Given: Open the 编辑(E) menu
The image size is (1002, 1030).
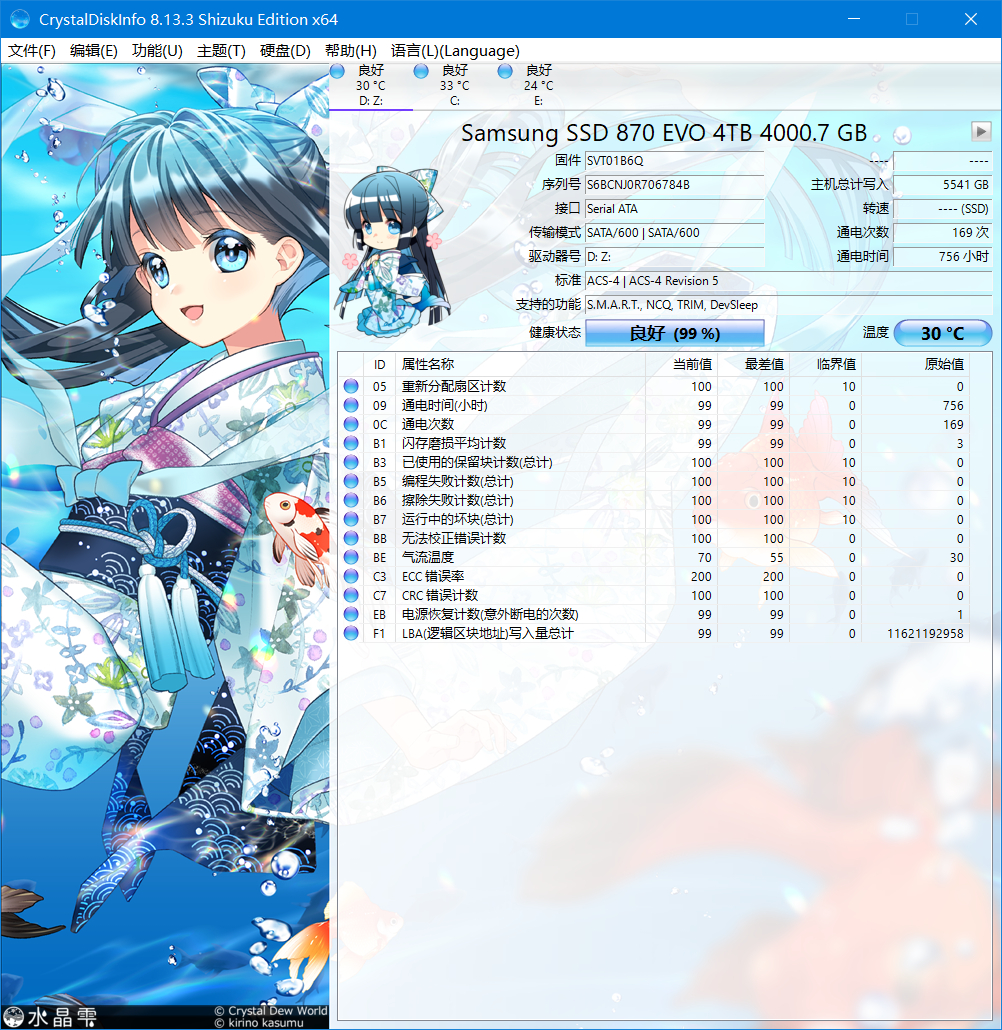Looking at the screenshot, I should coord(94,51).
